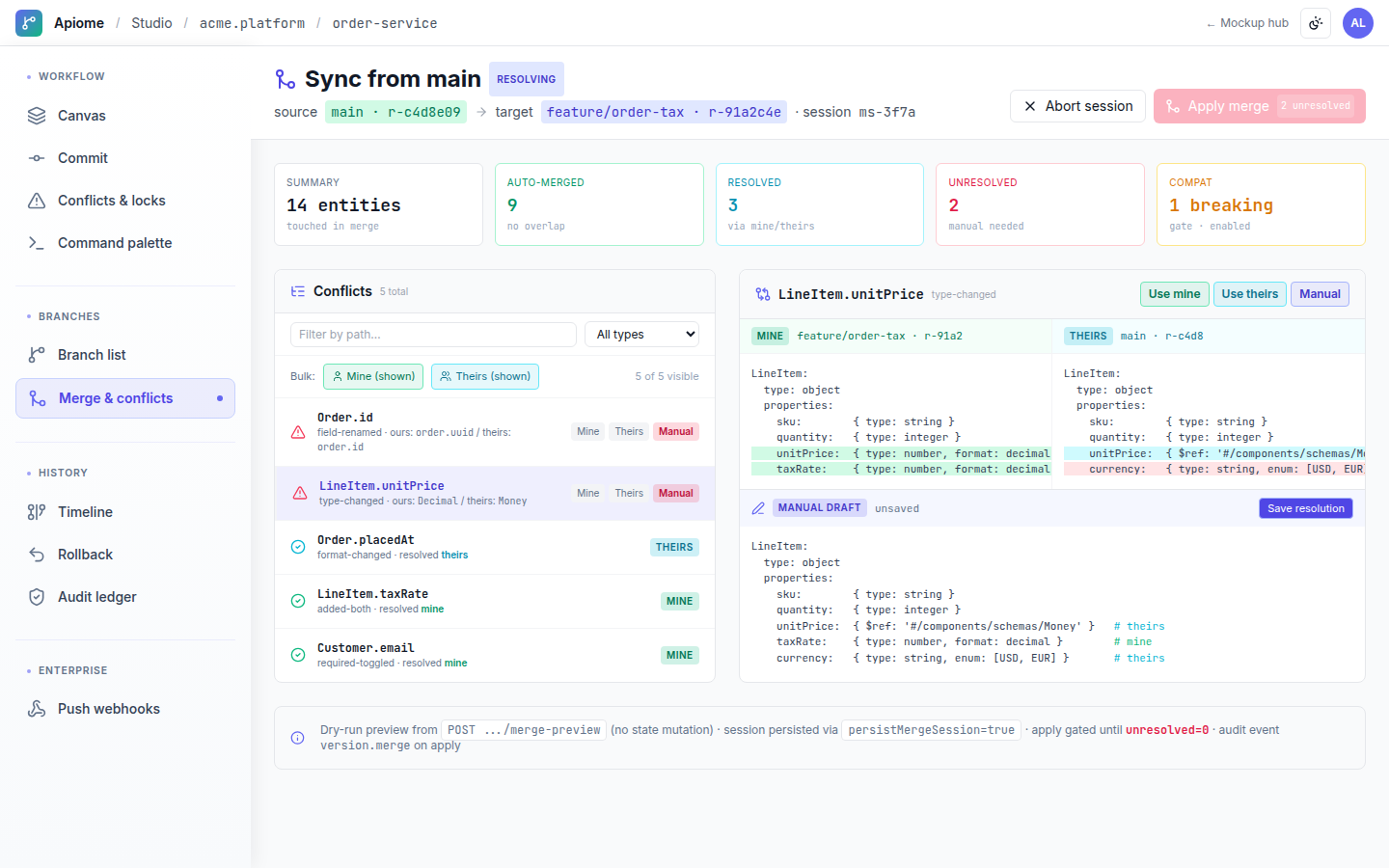This screenshot has width=1389, height=868.
Task: Click the warning icon on Order.id row
Action: pyautogui.click(x=298, y=432)
